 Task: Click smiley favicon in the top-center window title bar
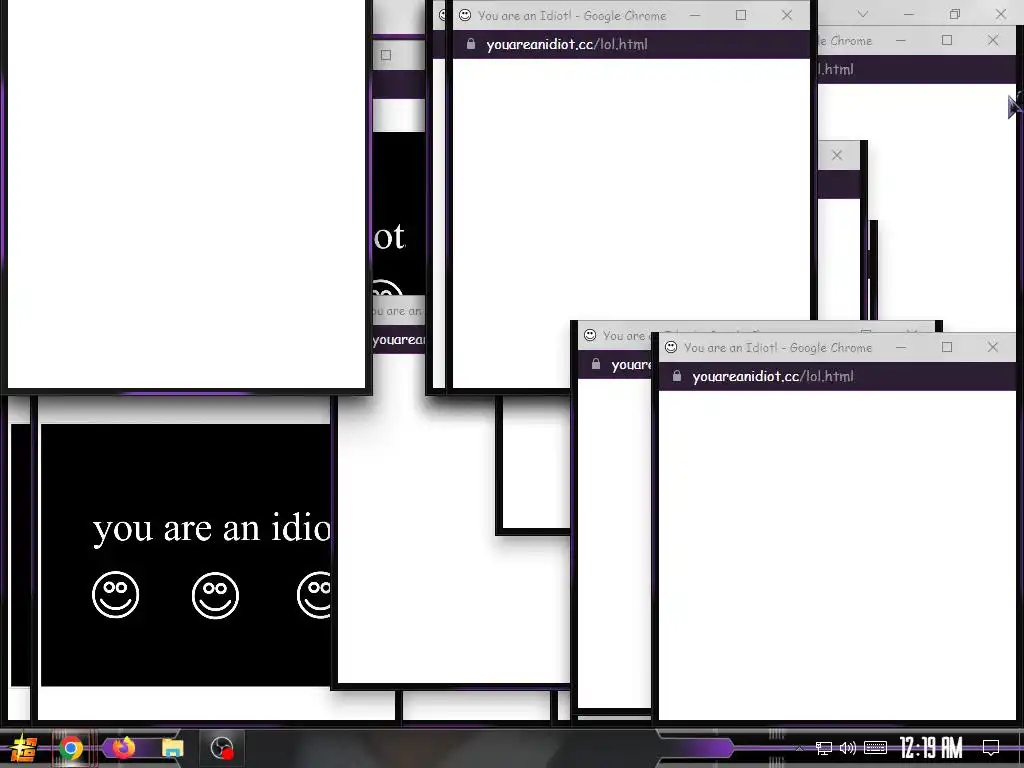coord(465,15)
